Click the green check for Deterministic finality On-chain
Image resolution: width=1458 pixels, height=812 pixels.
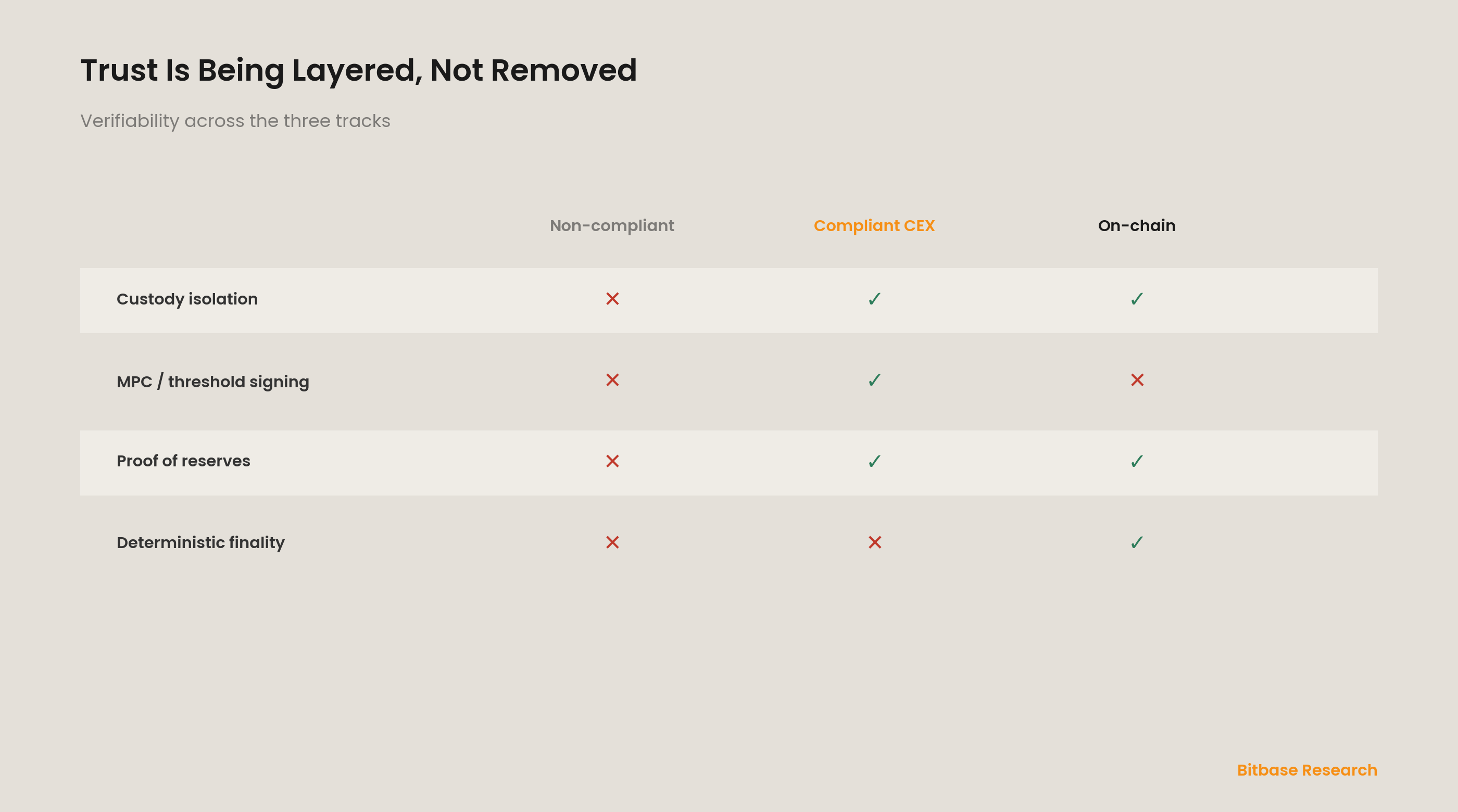[1137, 542]
